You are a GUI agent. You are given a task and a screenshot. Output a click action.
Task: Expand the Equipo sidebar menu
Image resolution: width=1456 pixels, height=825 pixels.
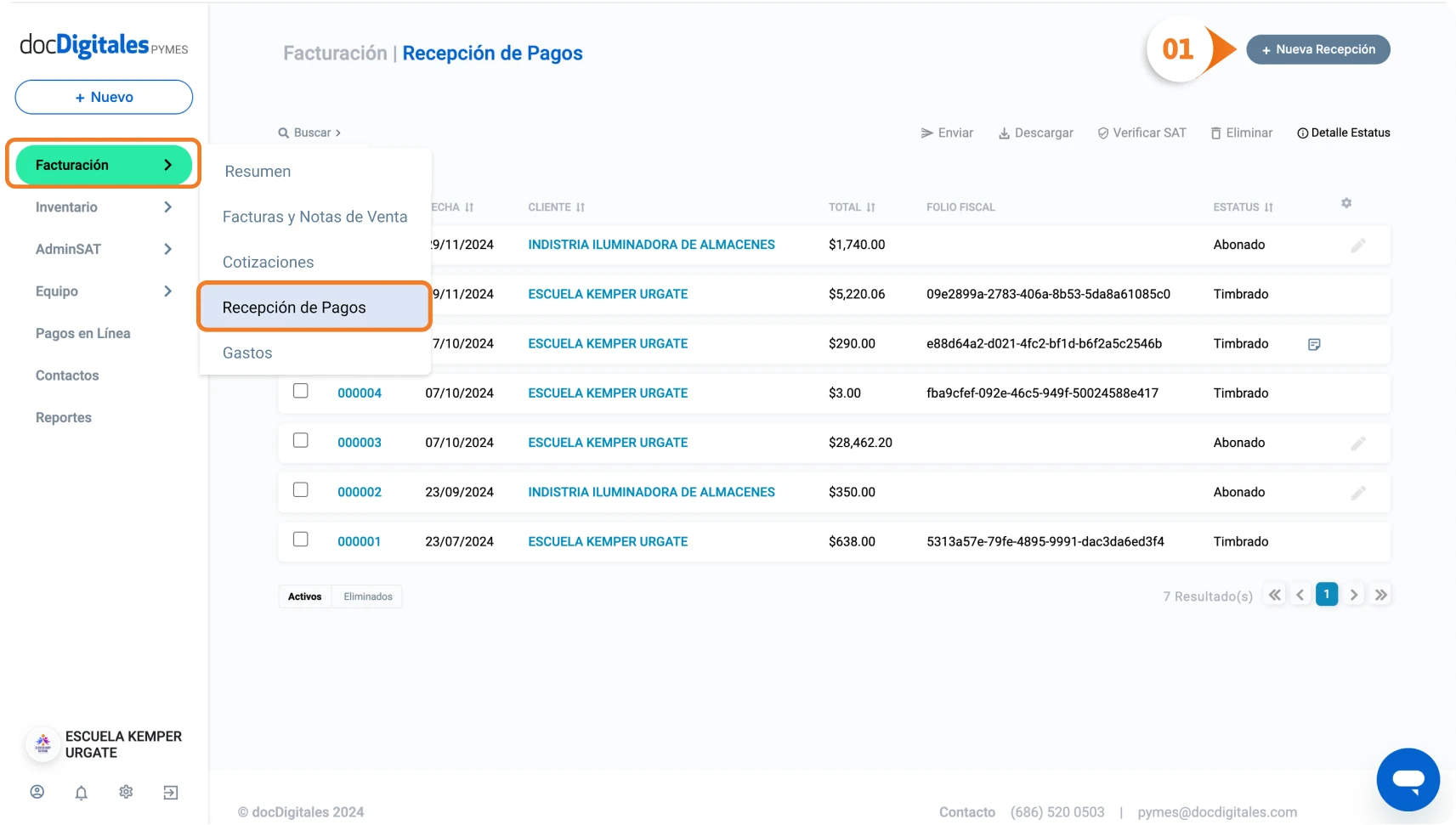104,291
